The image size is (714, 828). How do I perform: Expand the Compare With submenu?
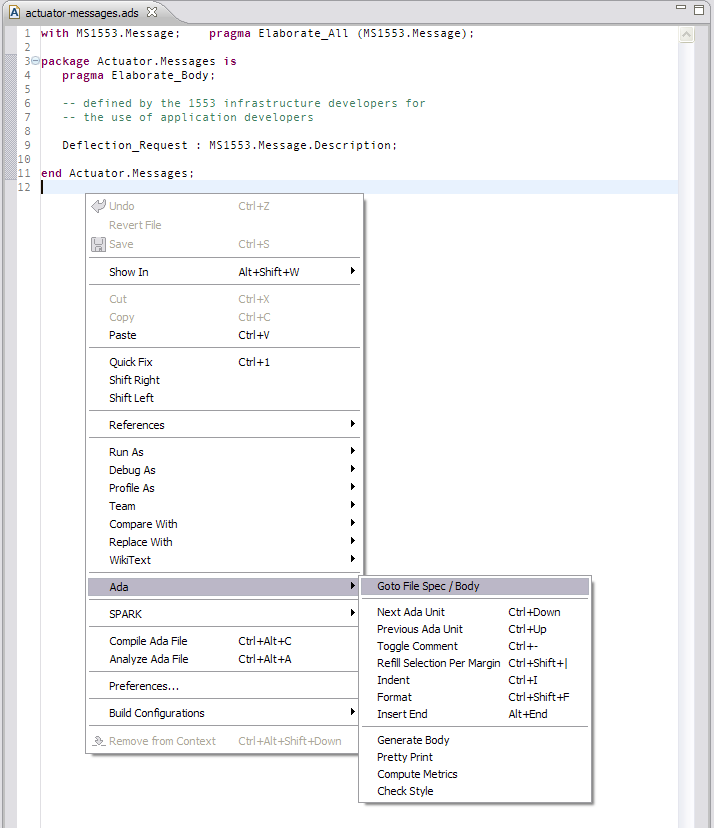[x=224, y=524]
